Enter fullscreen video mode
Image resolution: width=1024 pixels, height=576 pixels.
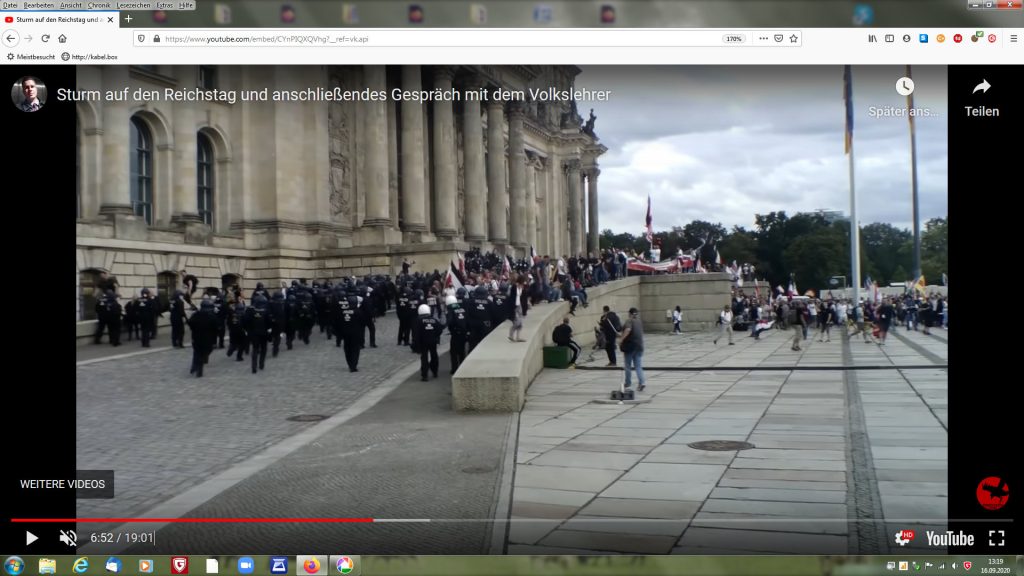(x=996, y=538)
